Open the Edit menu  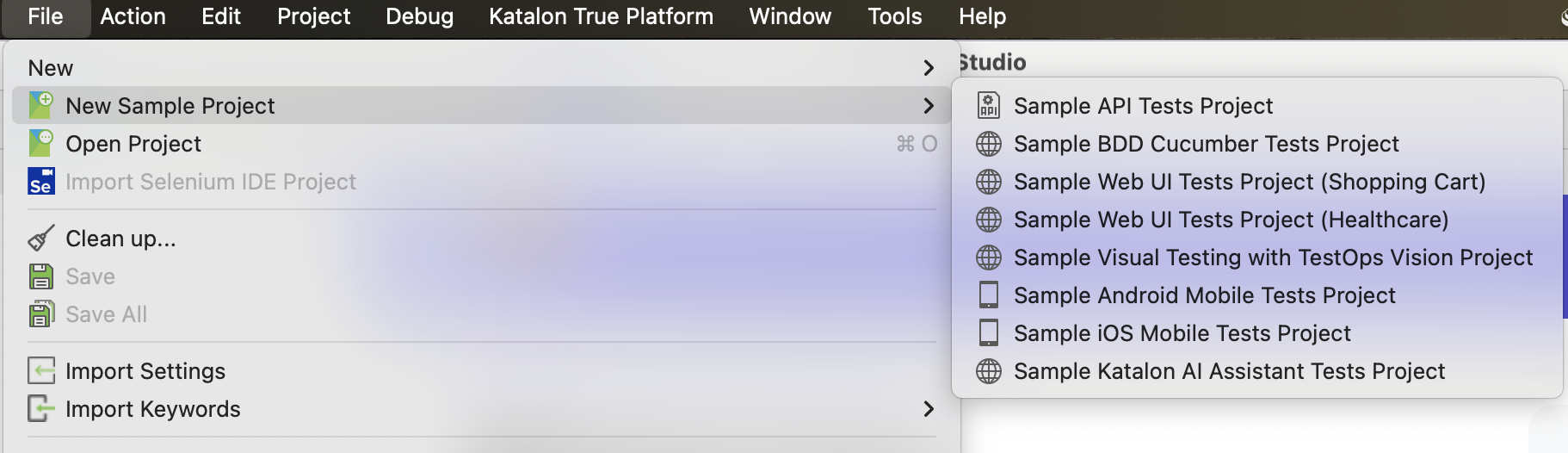point(221,16)
